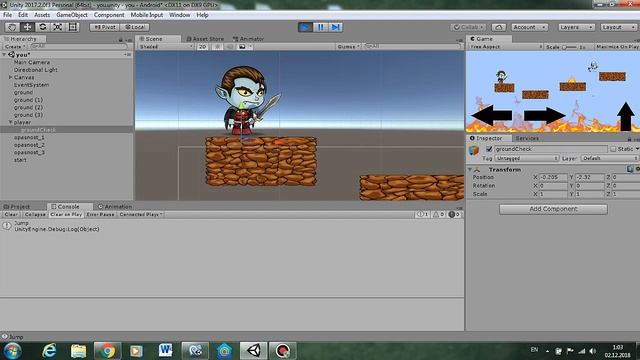
Task: Select the Rotate tool in toolbar
Action: pos(42,27)
